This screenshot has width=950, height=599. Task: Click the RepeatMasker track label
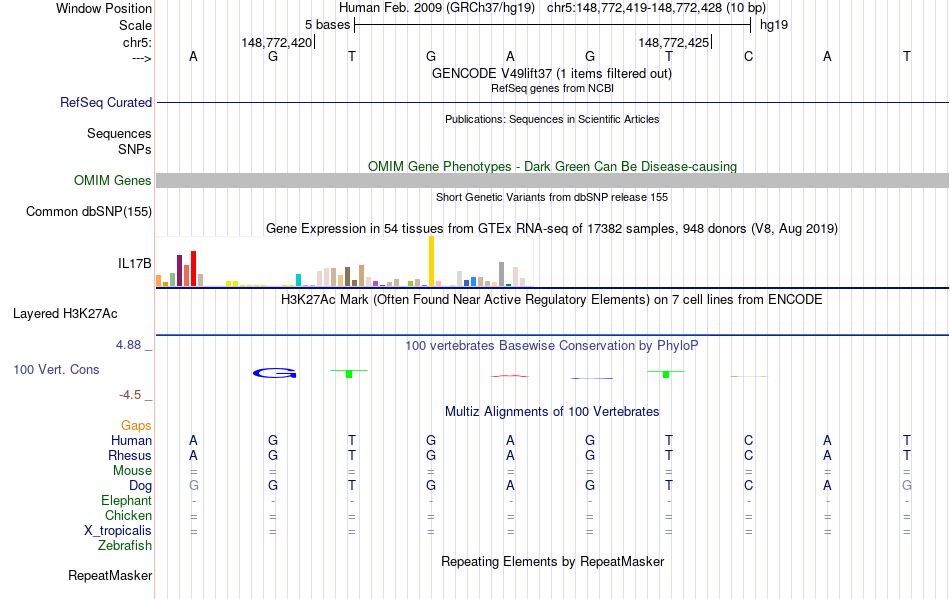tap(110, 575)
